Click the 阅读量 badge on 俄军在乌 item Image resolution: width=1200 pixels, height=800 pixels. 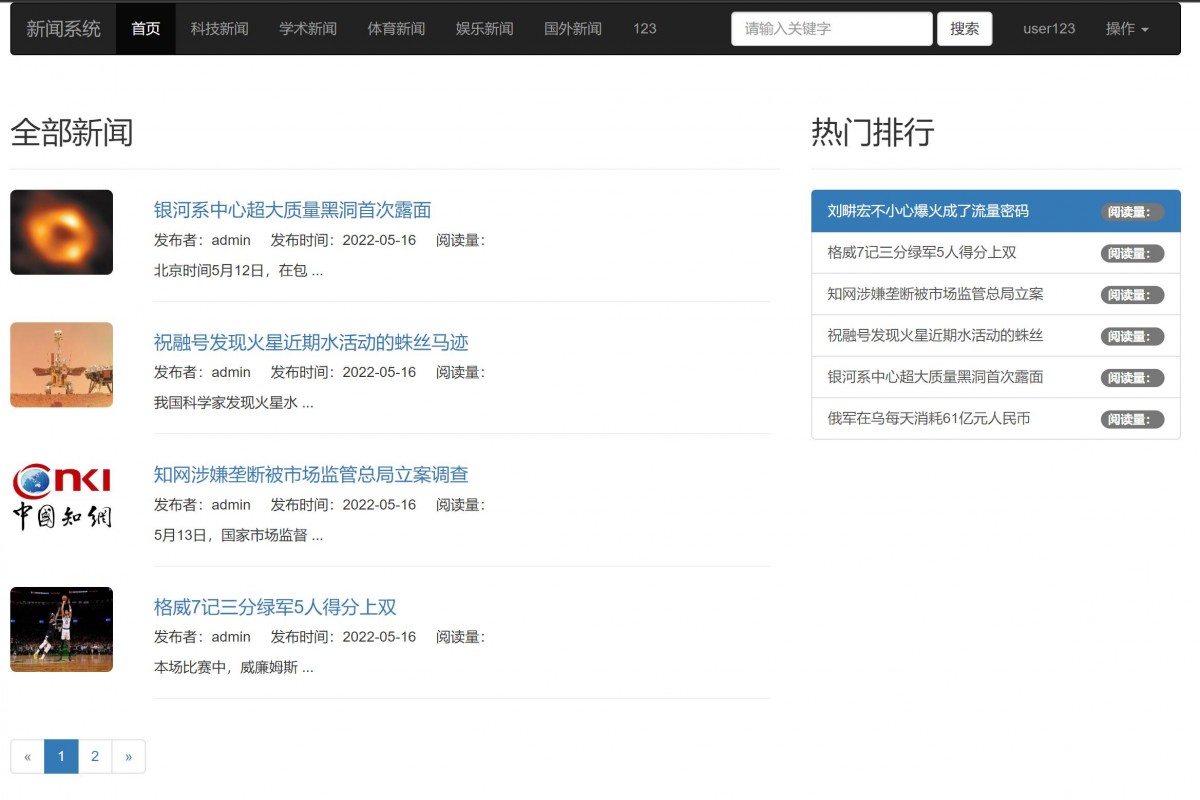1133,419
